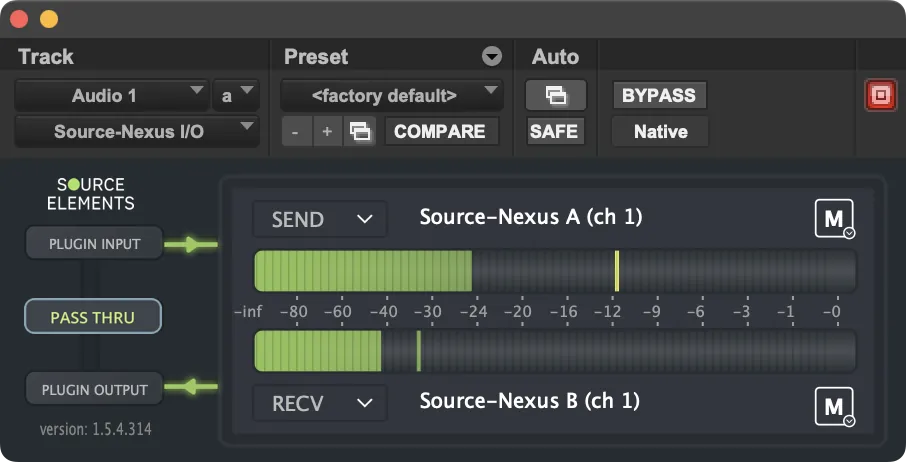Click the -12 meter scale label
This screenshot has height=462, width=906.
point(608,311)
